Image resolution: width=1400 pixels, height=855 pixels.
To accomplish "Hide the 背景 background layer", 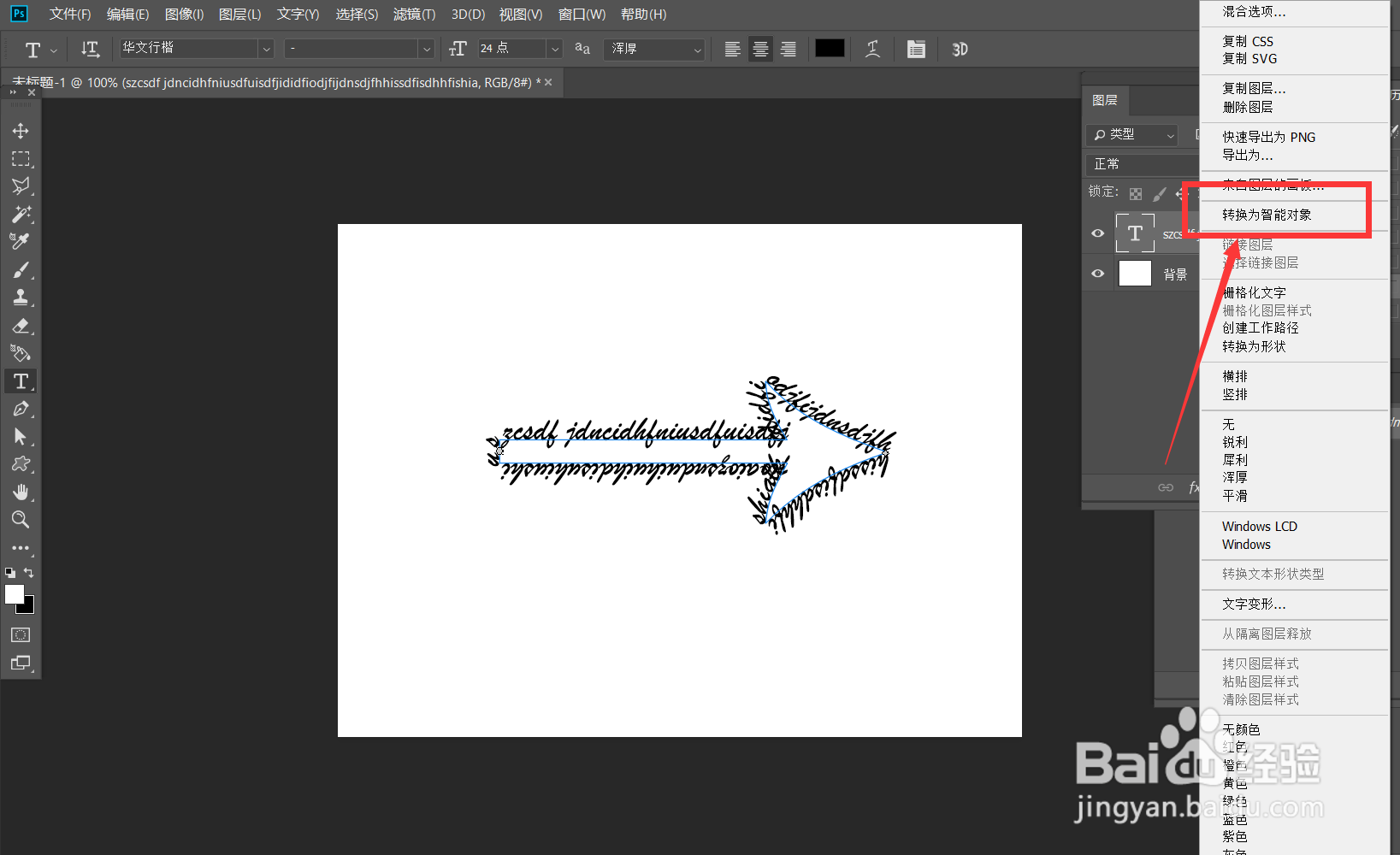I will tap(1097, 273).
